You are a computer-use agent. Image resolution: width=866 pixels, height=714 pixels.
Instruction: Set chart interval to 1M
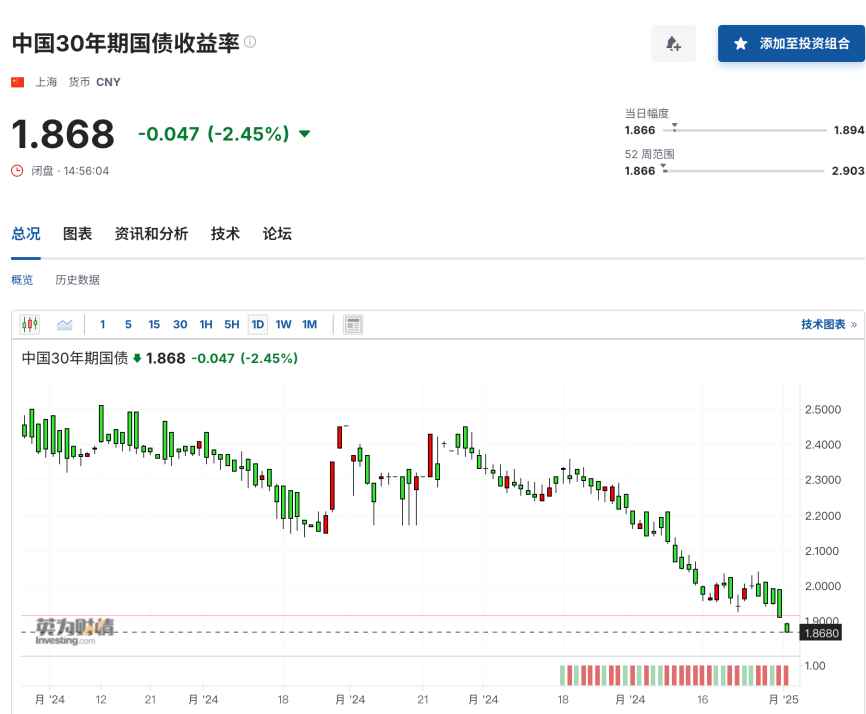click(x=309, y=324)
